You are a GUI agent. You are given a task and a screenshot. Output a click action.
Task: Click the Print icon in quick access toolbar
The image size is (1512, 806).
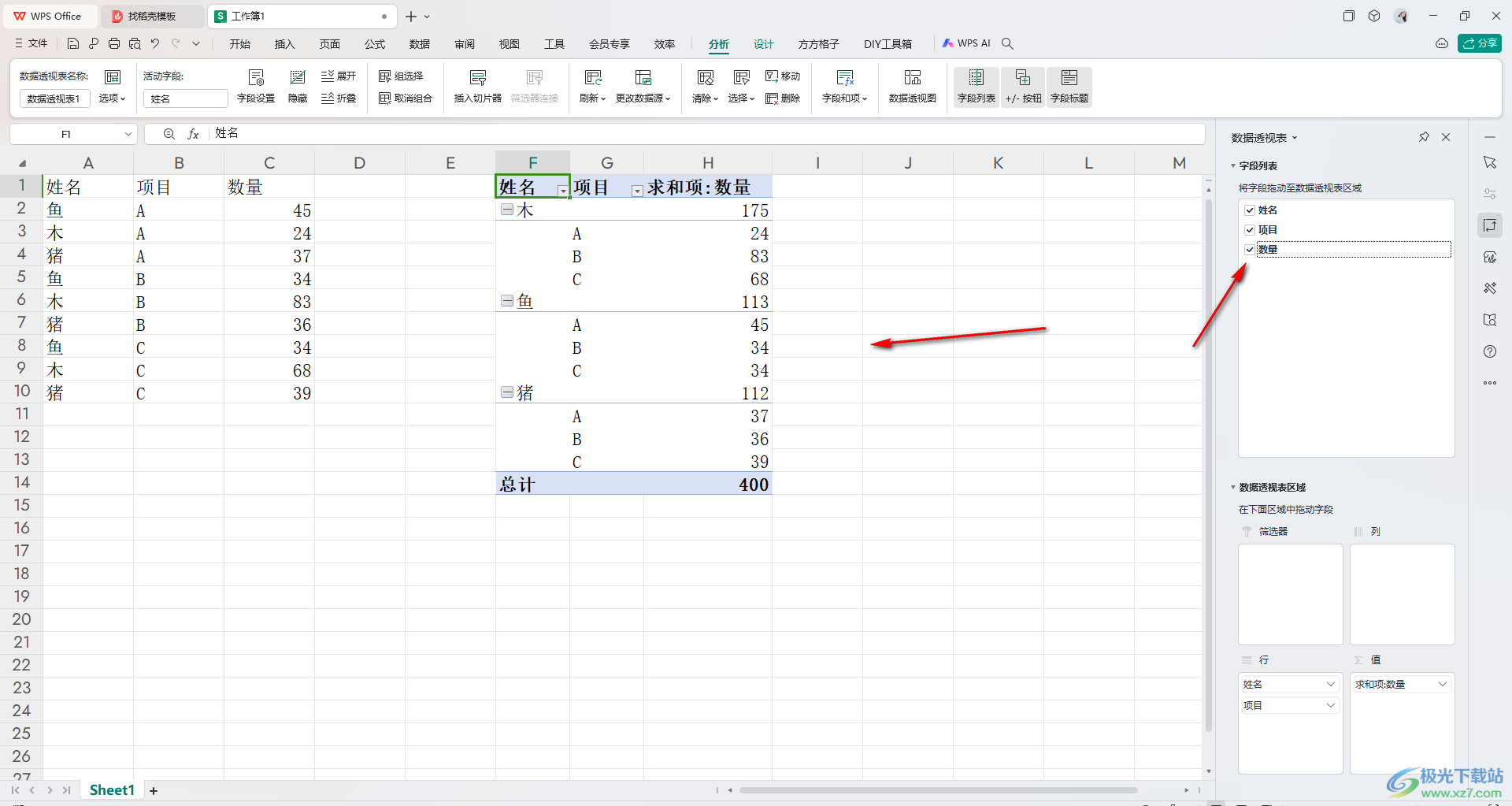(x=114, y=44)
